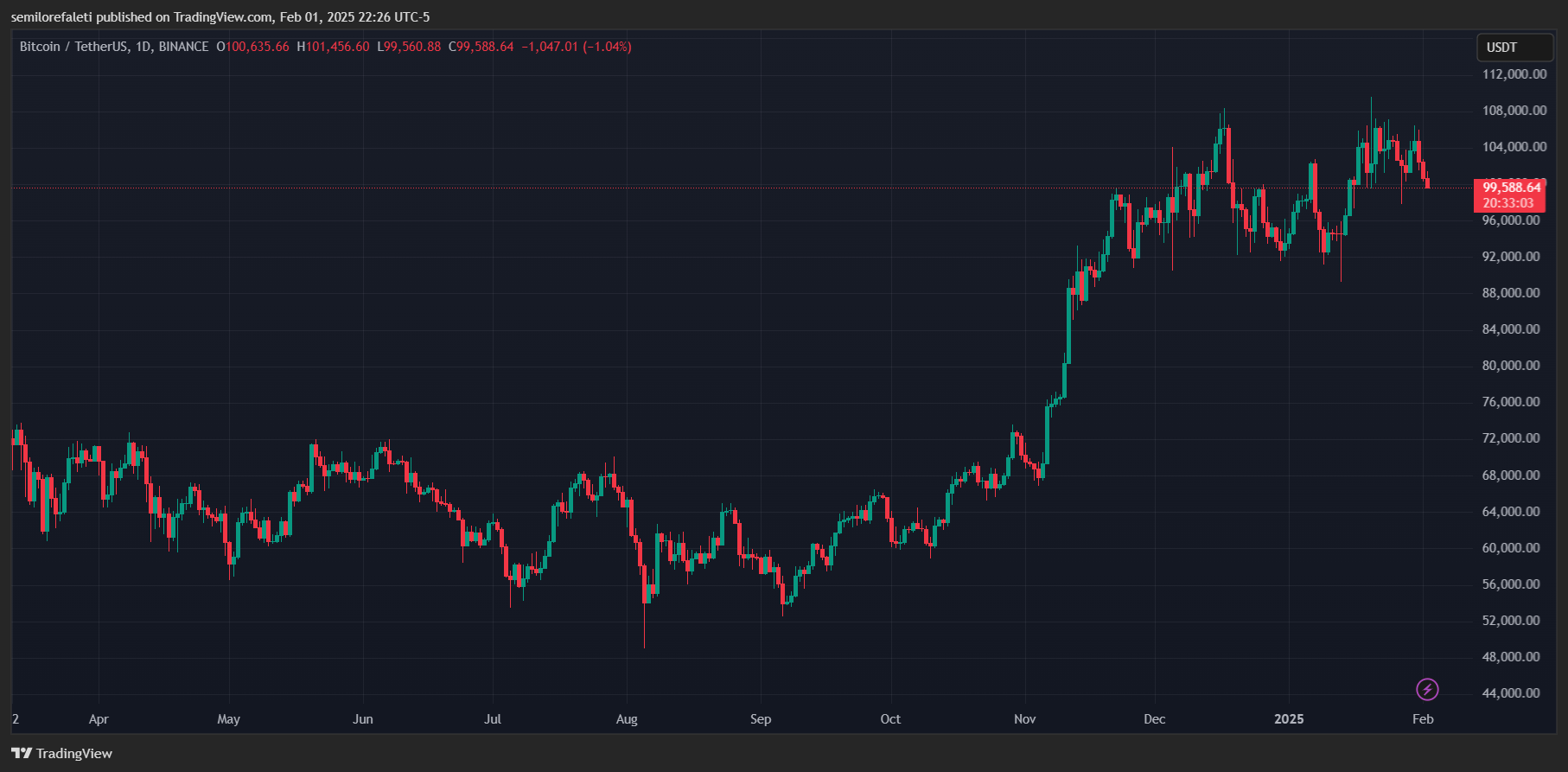
Task: Click the 1D interval label in legend
Action: coord(143,47)
